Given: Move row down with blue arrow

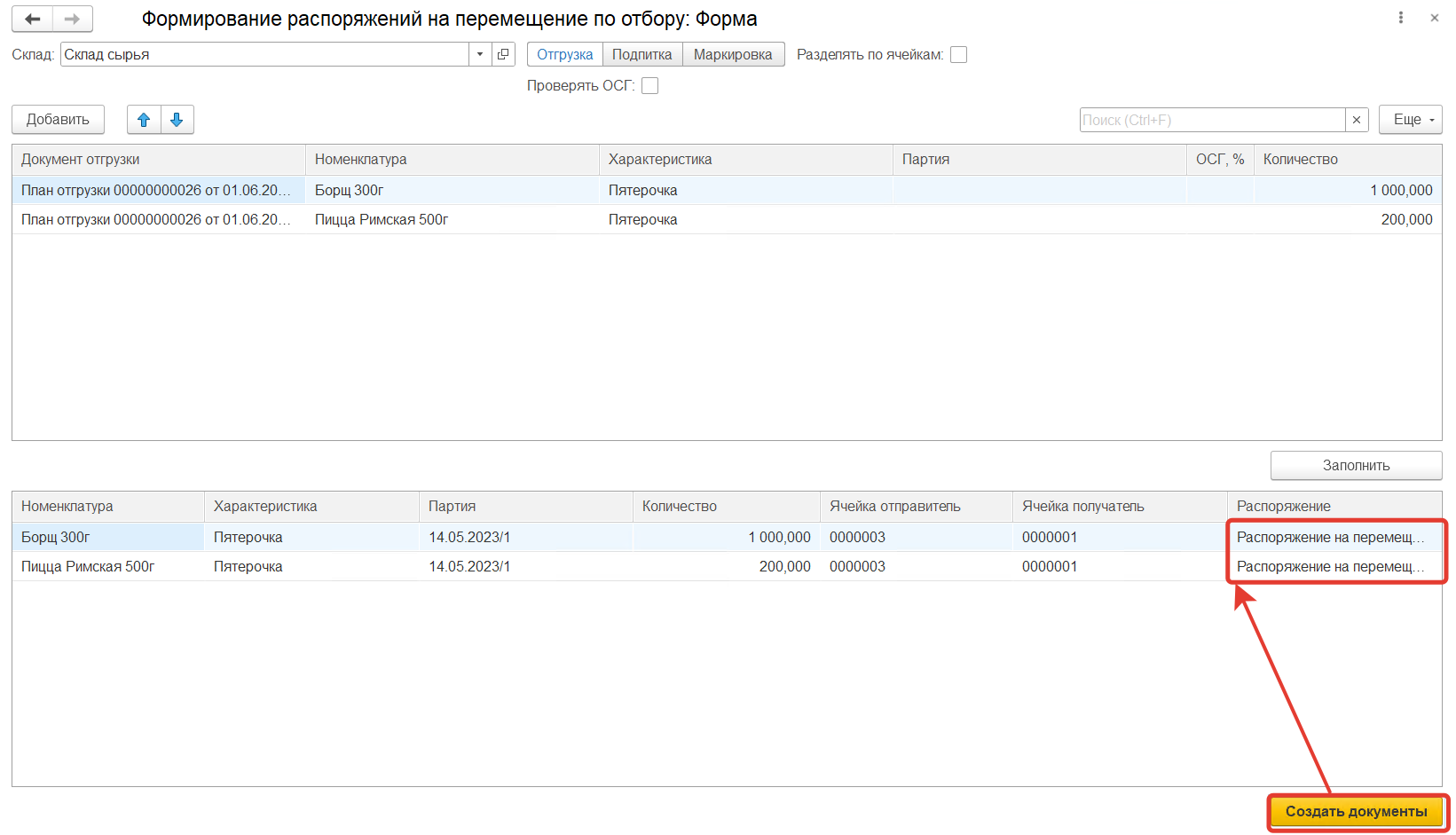Looking at the screenshot, I should (177, 120).
